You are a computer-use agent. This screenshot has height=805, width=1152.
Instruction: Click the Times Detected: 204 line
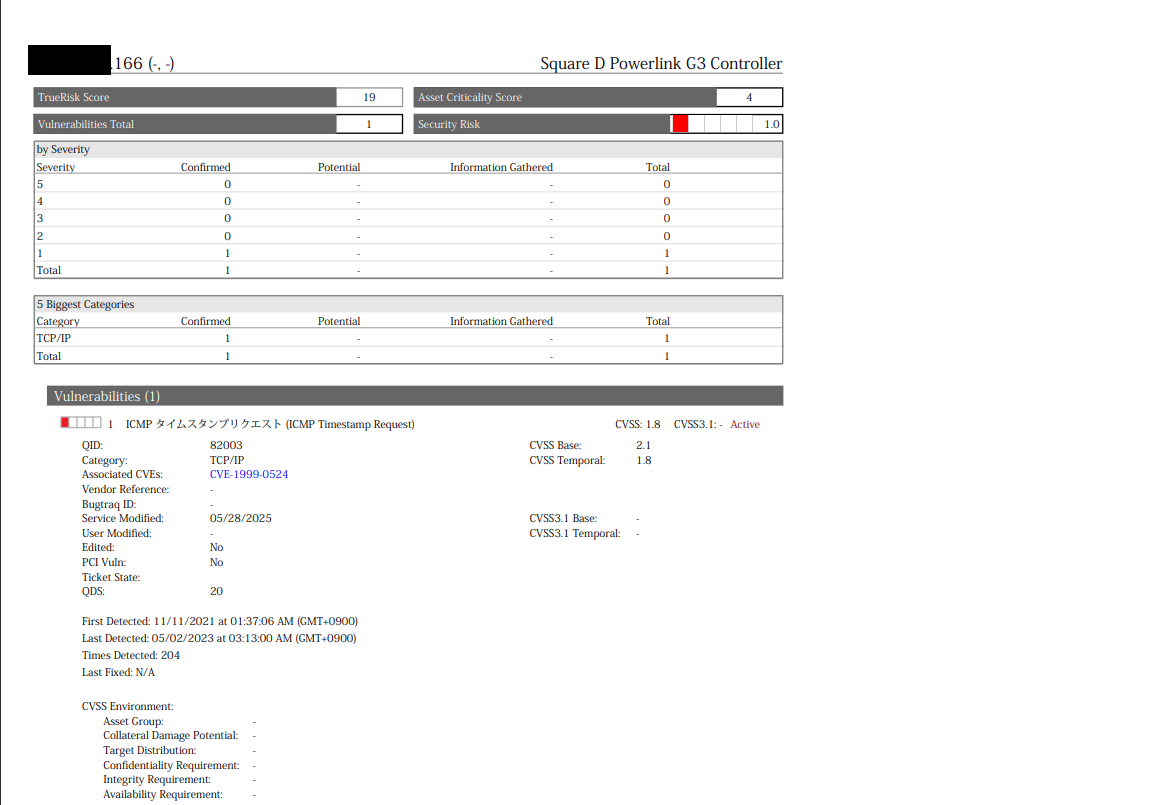click(x=131, y=655)
